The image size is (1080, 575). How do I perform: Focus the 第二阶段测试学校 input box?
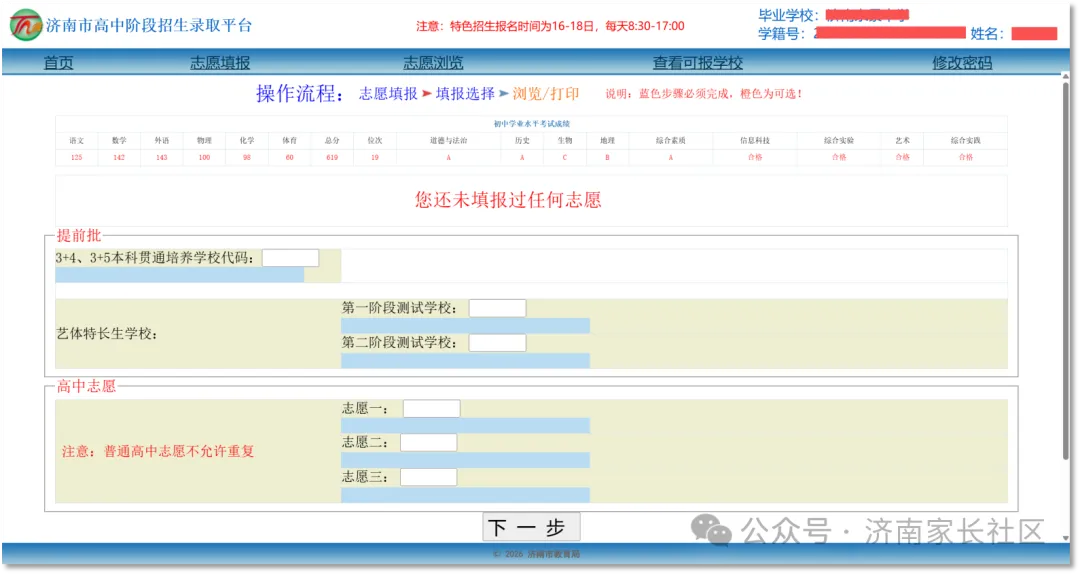[x=497, y=342]
